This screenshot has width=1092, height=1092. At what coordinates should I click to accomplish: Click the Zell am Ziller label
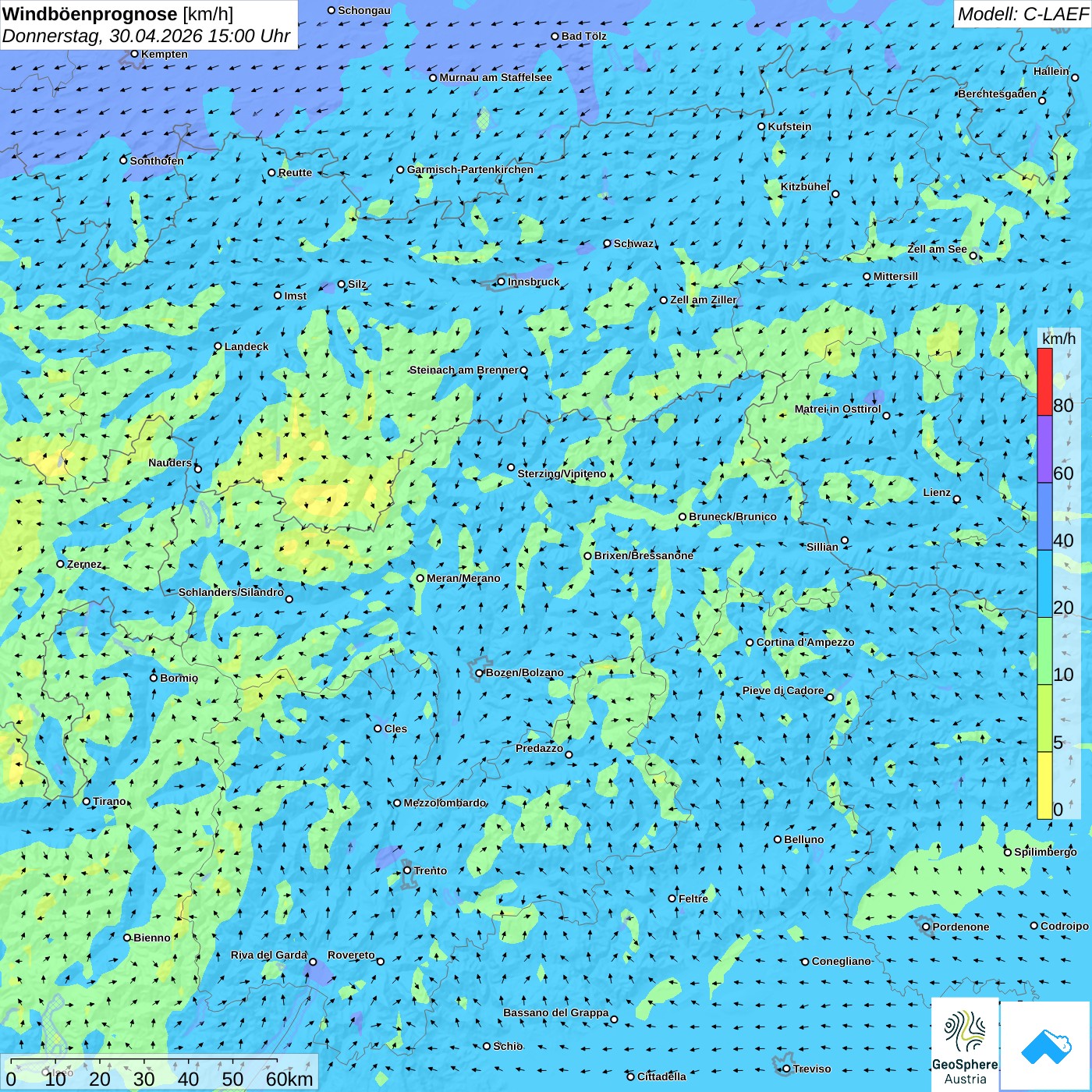[703, 300]
